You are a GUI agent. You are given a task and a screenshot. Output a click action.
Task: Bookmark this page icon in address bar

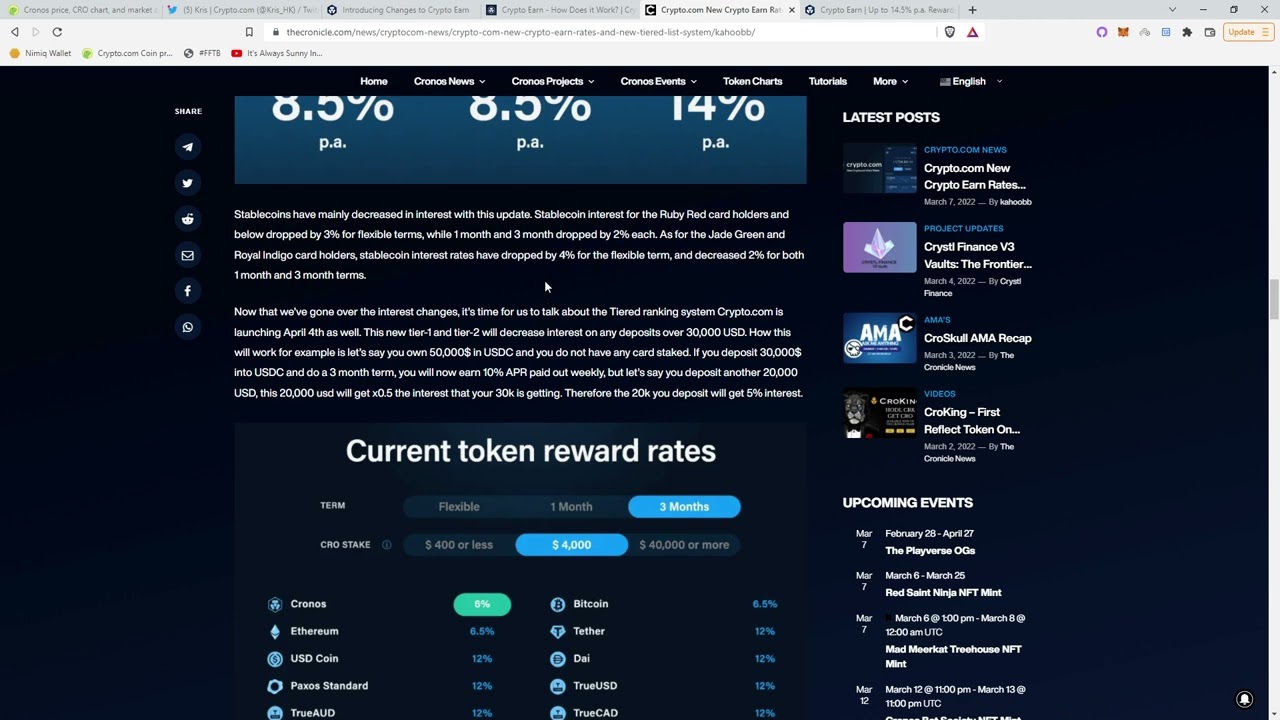coord(249,32)
